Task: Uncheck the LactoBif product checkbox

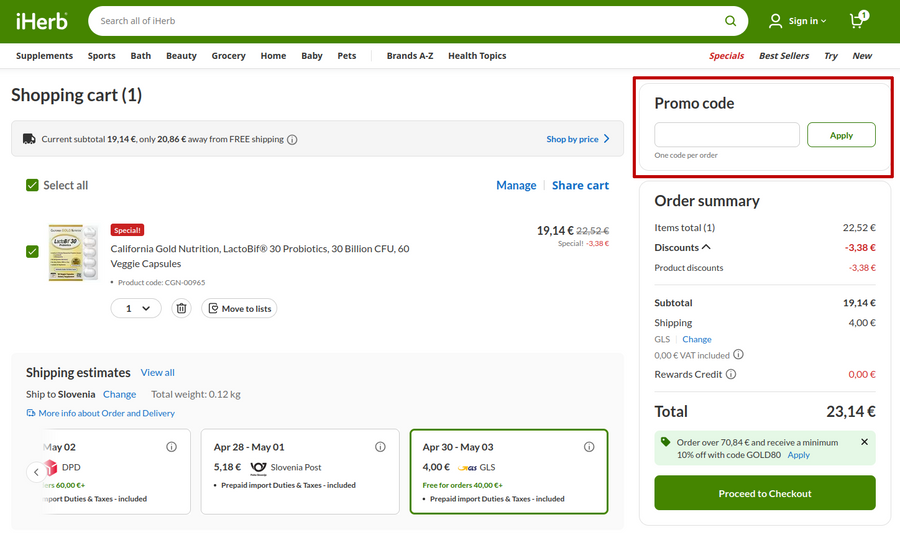Action: click(x=32, y=251)
